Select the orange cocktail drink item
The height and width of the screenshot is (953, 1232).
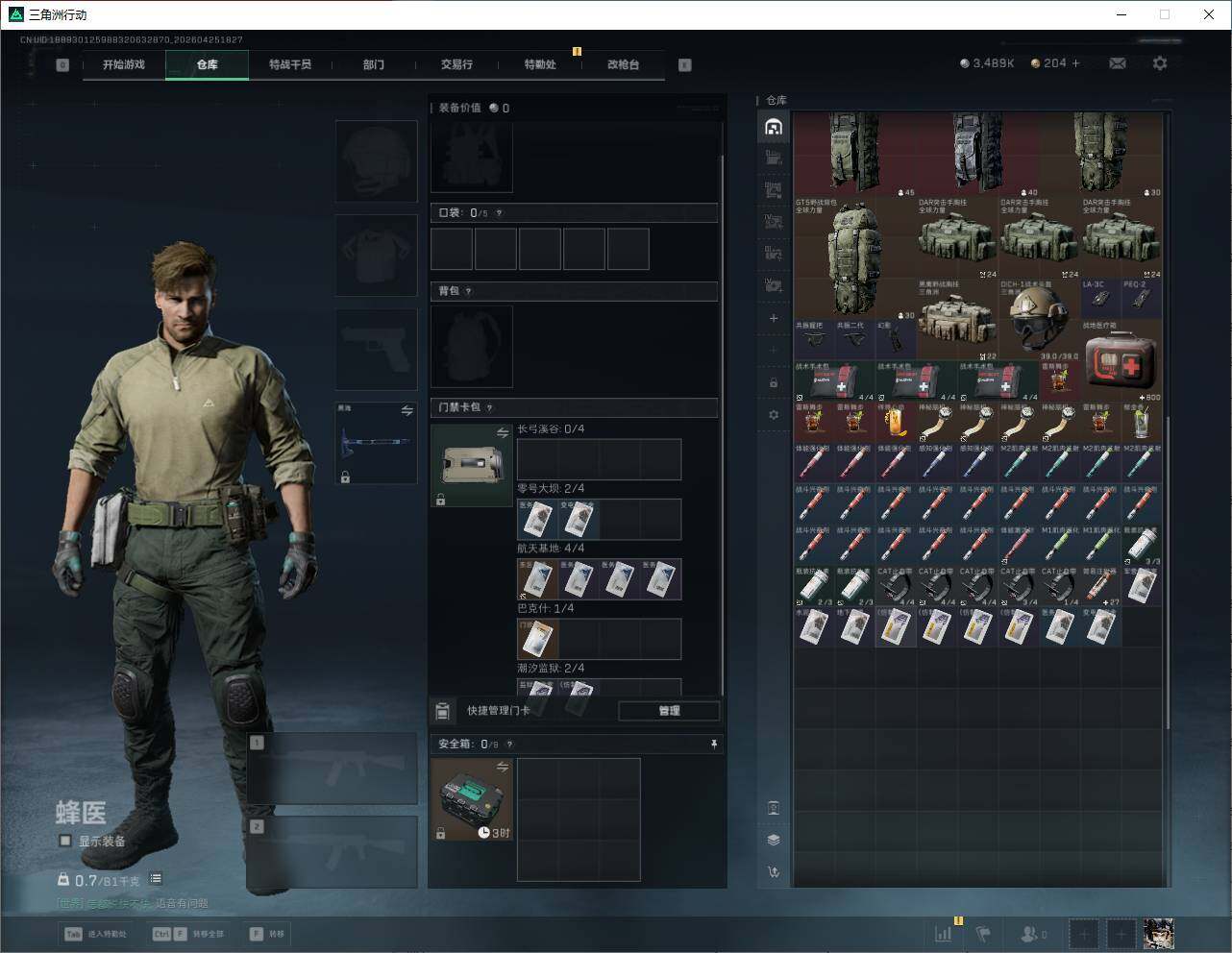pyautogui.click(x=896, y=422)
